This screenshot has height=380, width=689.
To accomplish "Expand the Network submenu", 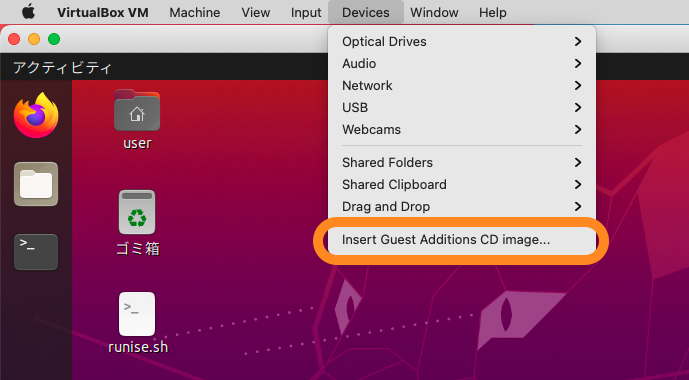I will point(462,85).
